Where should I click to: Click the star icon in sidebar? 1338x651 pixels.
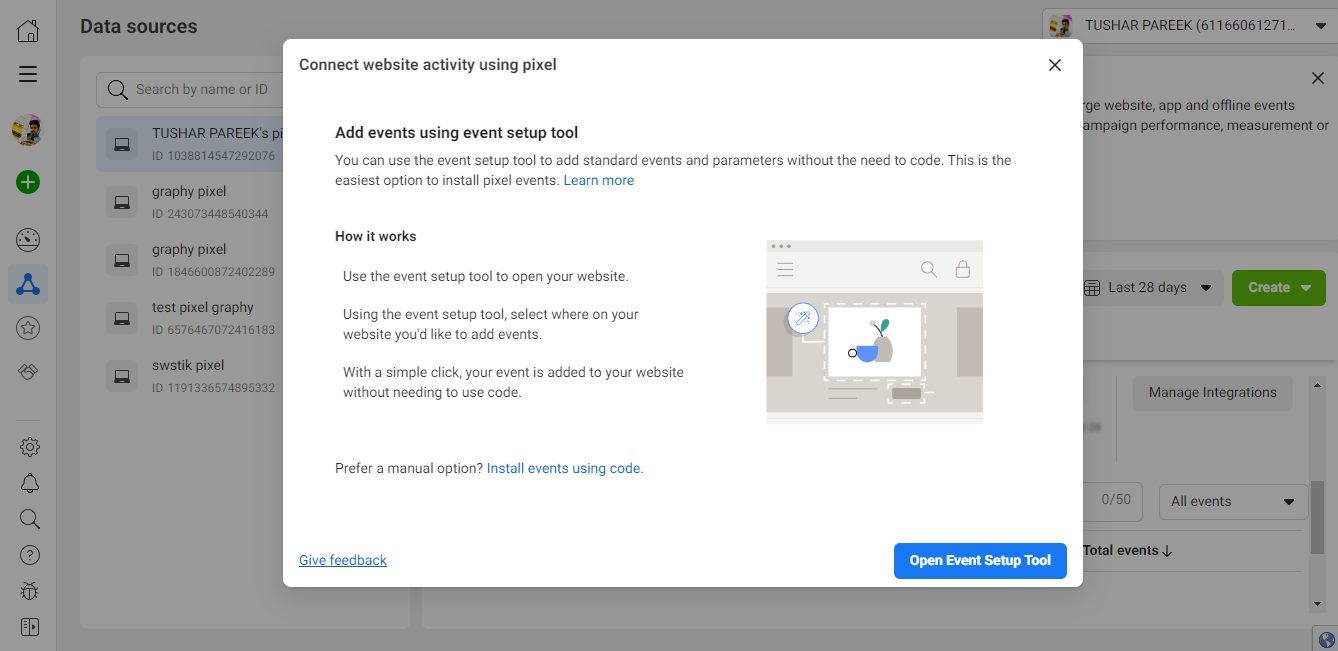tap(28, 327)
